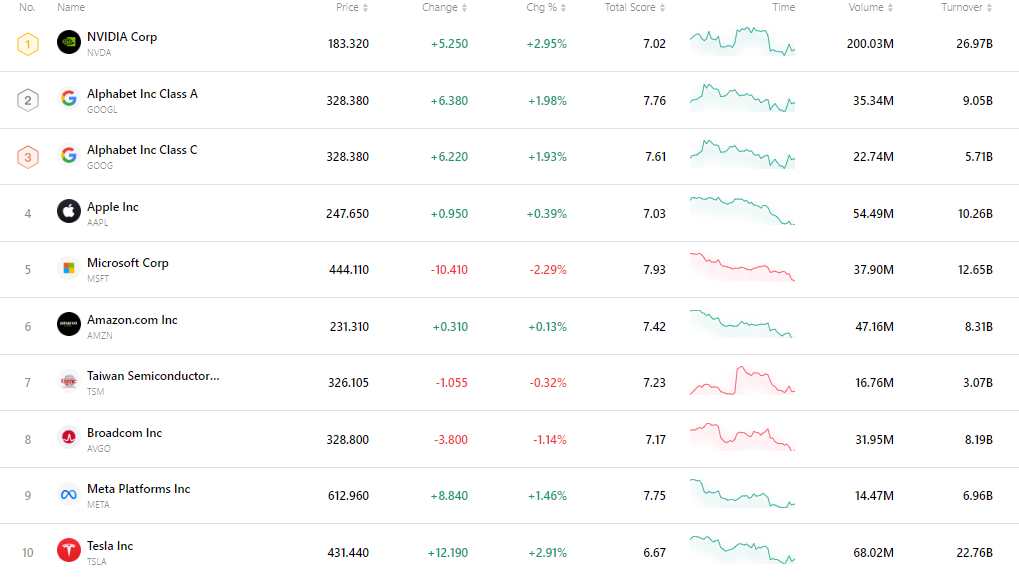This screenshot has width=1019, height=577.
Task: Click the gold rank badge for NVIDIA
Action: pos(27,43)
